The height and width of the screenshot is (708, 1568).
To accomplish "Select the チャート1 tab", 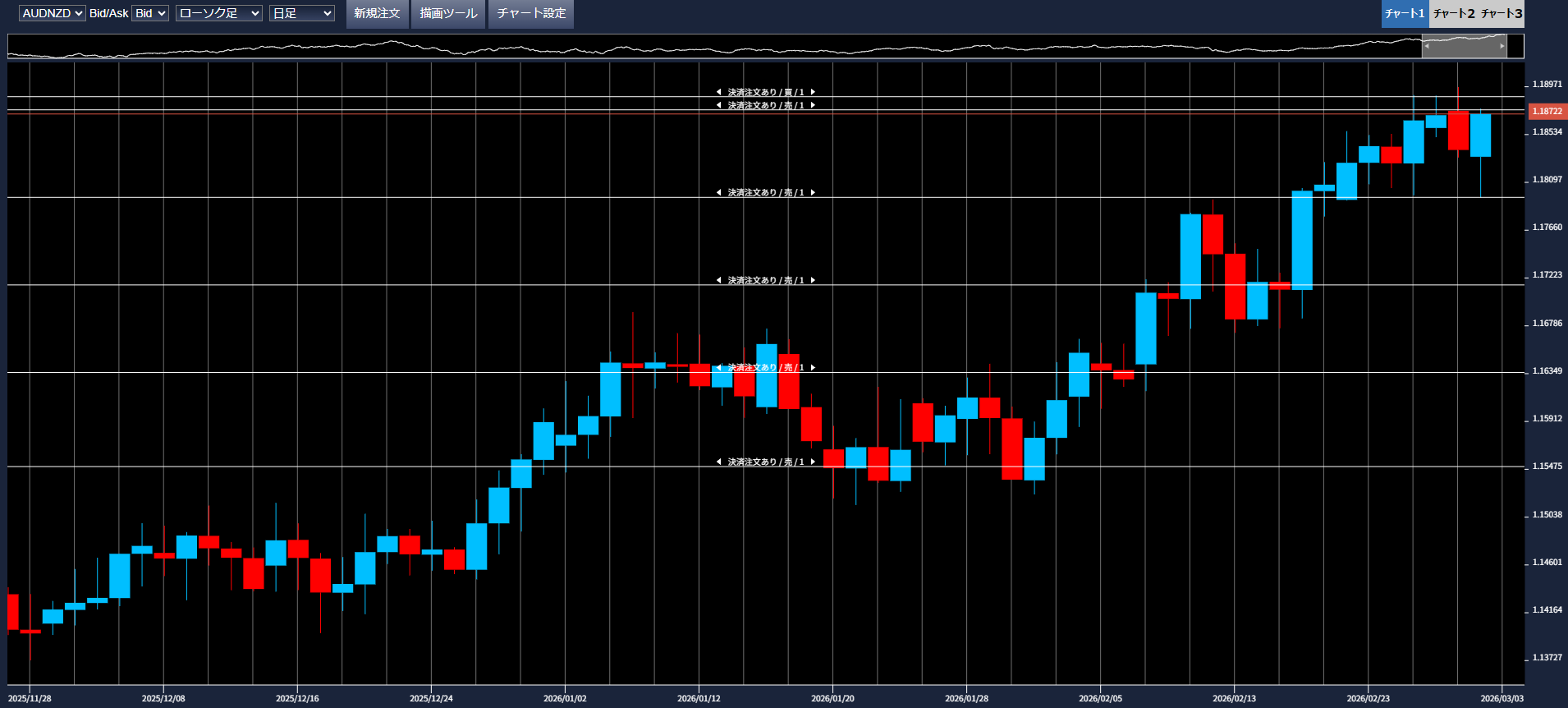I will pyautogui.click(x=1405, y=13).
